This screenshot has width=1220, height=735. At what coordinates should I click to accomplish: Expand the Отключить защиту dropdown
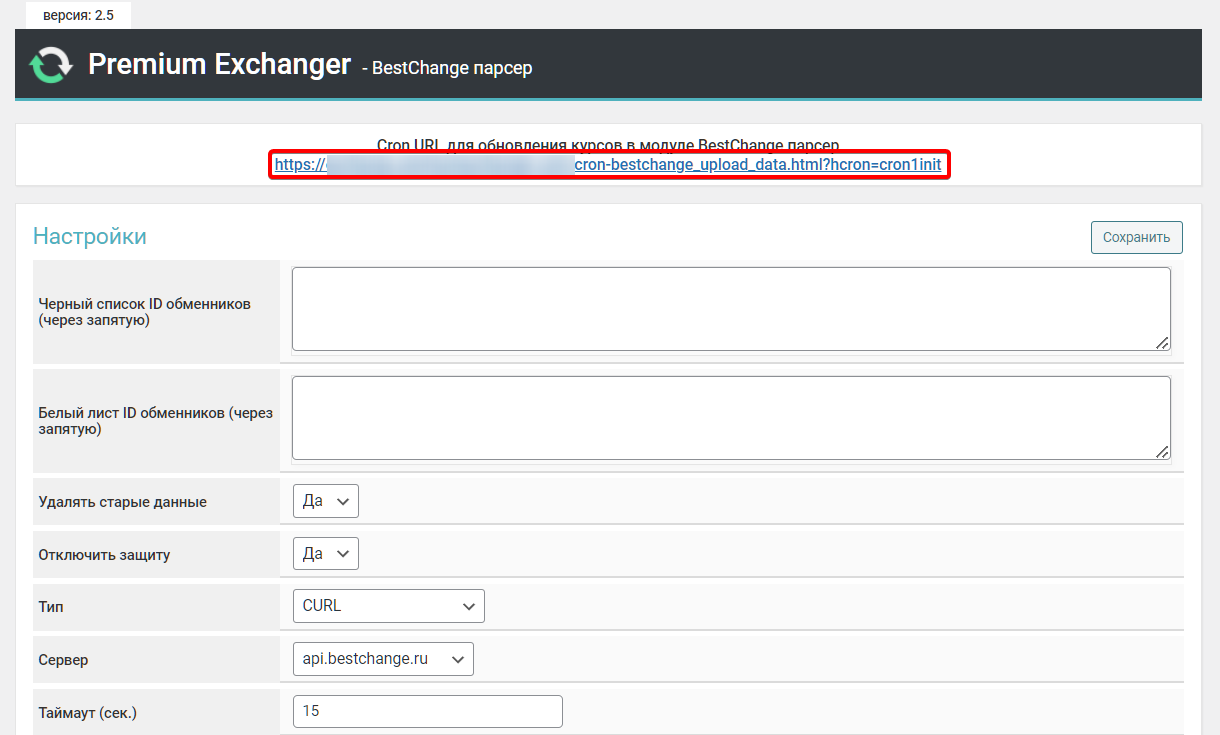(x=325, y=554)
